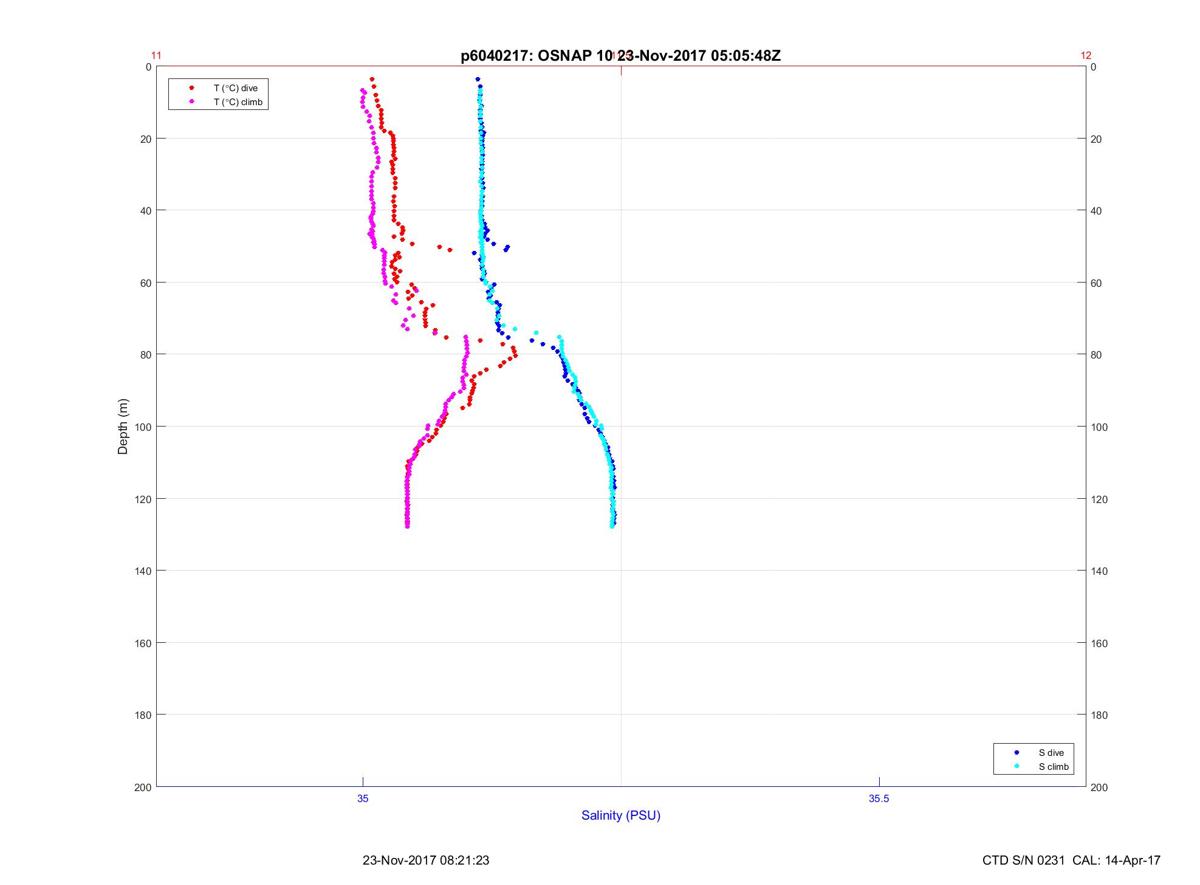Screen dimensions: 1200x885
Task: Click the 60 tick on left depth axis
Action: pos(146,283)
